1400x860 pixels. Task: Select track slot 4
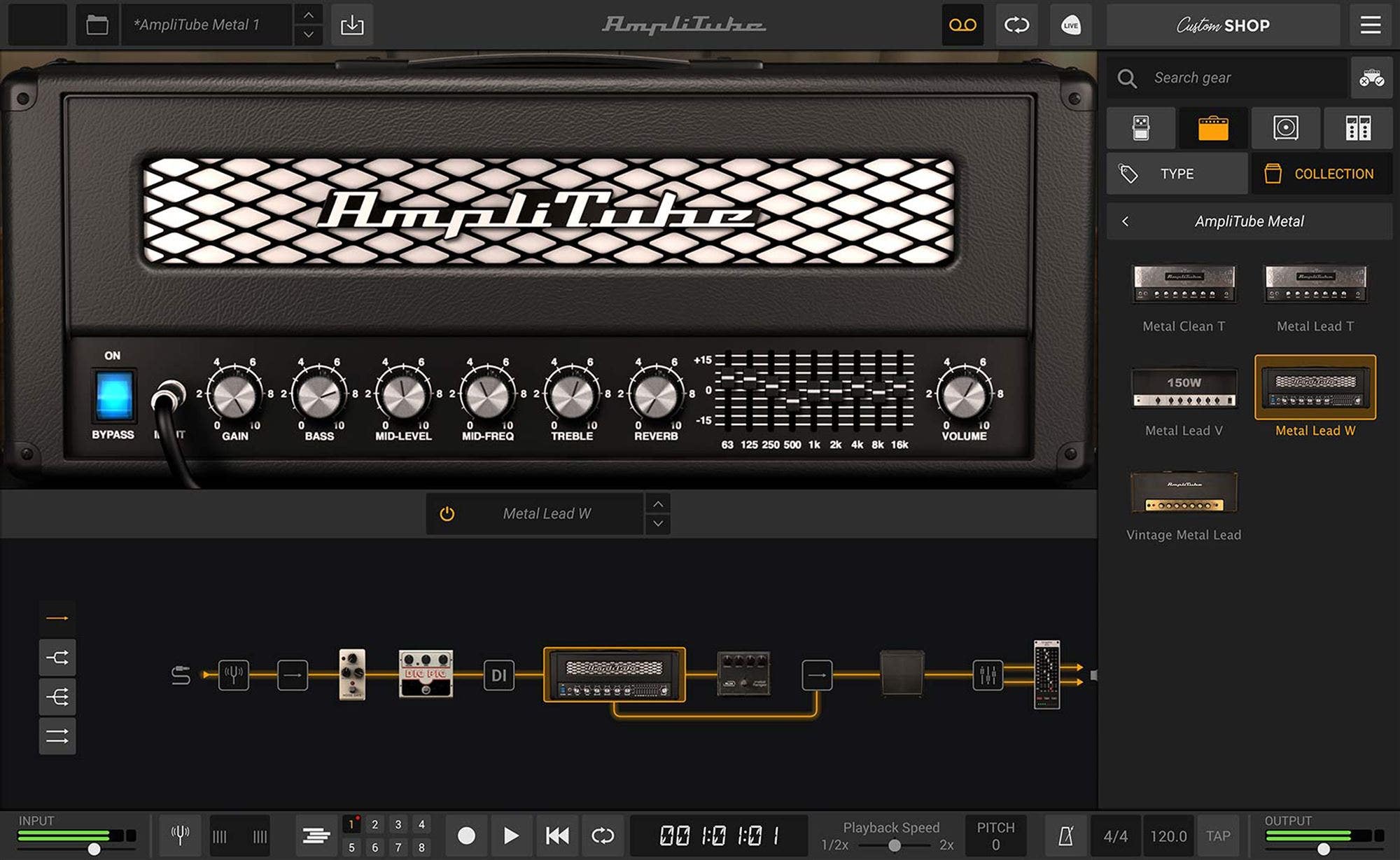(x=421, y=824)
